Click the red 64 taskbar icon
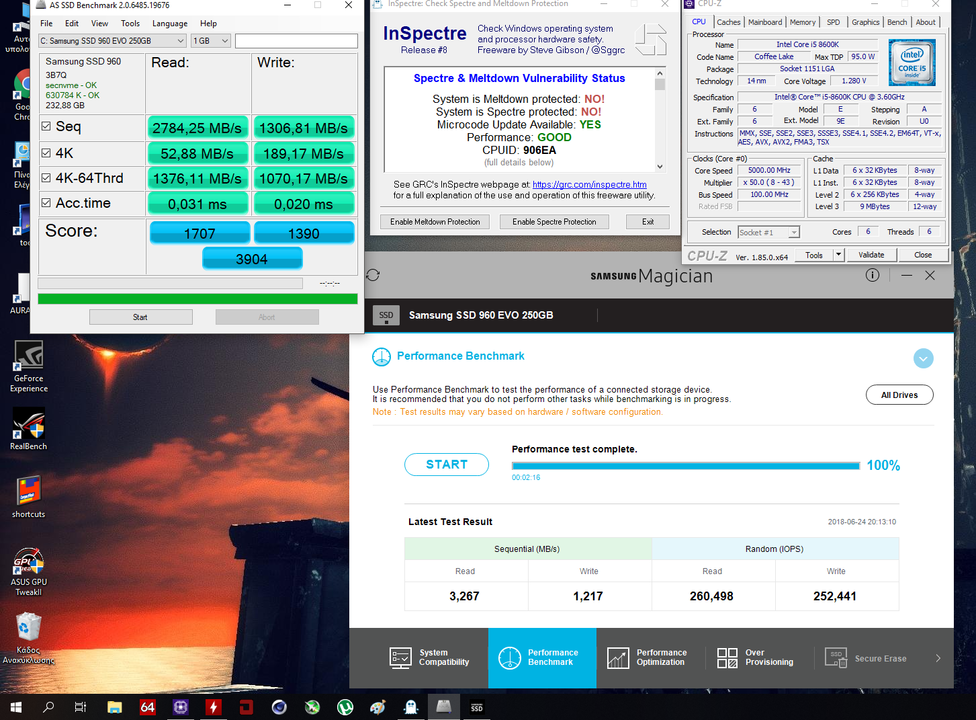 point(148,707)
